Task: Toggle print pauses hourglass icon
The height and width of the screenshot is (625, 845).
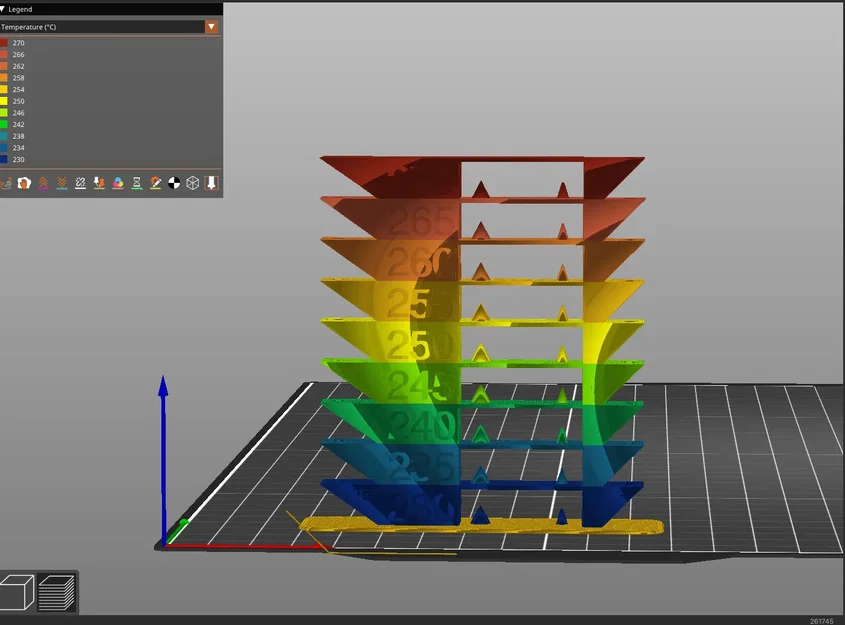Action: click(137, 183)
